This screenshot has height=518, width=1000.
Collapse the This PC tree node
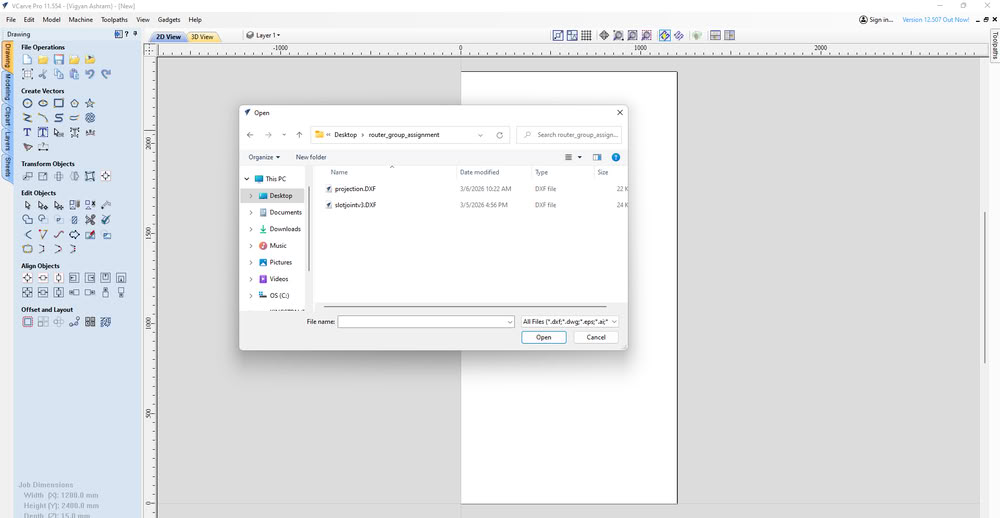[247, 179]
